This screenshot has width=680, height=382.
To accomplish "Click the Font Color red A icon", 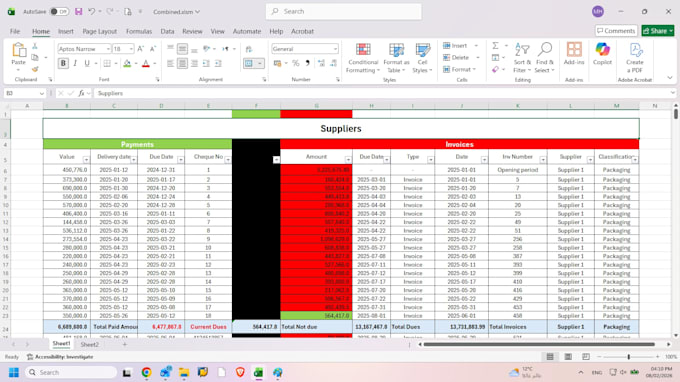I will (146, 63).
